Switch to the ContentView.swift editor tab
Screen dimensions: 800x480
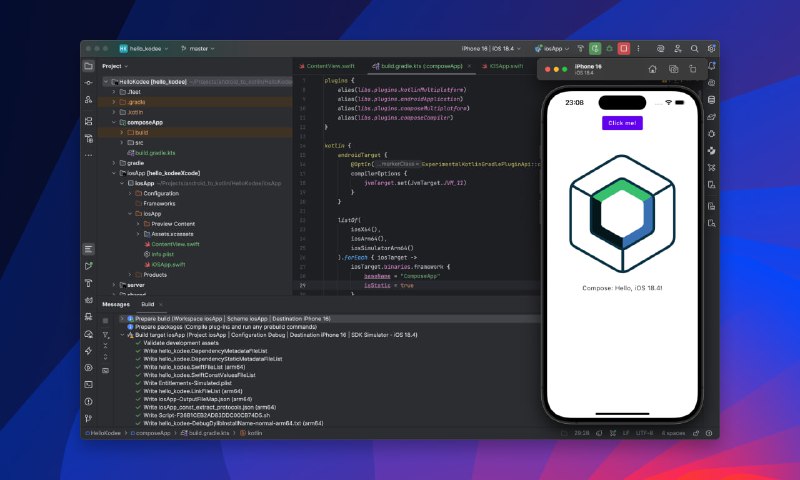[x=327, y=66]
